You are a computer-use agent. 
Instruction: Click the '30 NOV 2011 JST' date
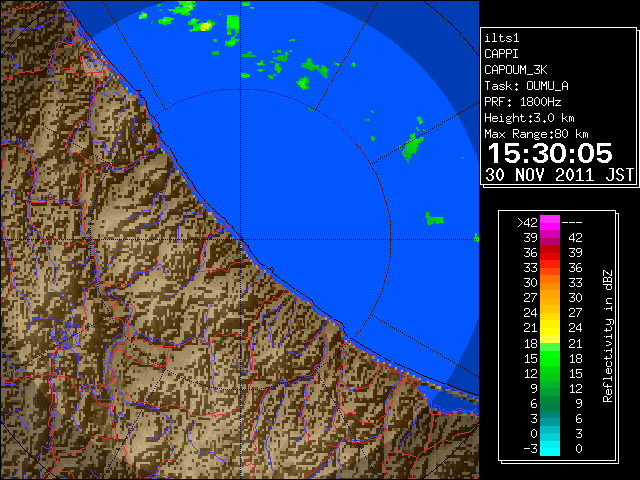point(559,175)
